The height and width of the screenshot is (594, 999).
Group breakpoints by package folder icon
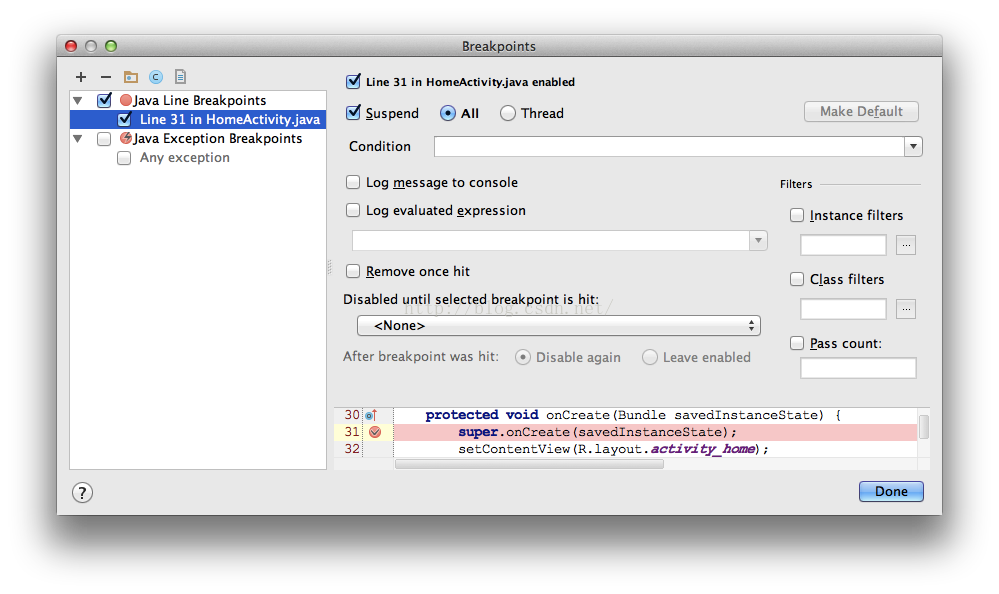(131, 77)
